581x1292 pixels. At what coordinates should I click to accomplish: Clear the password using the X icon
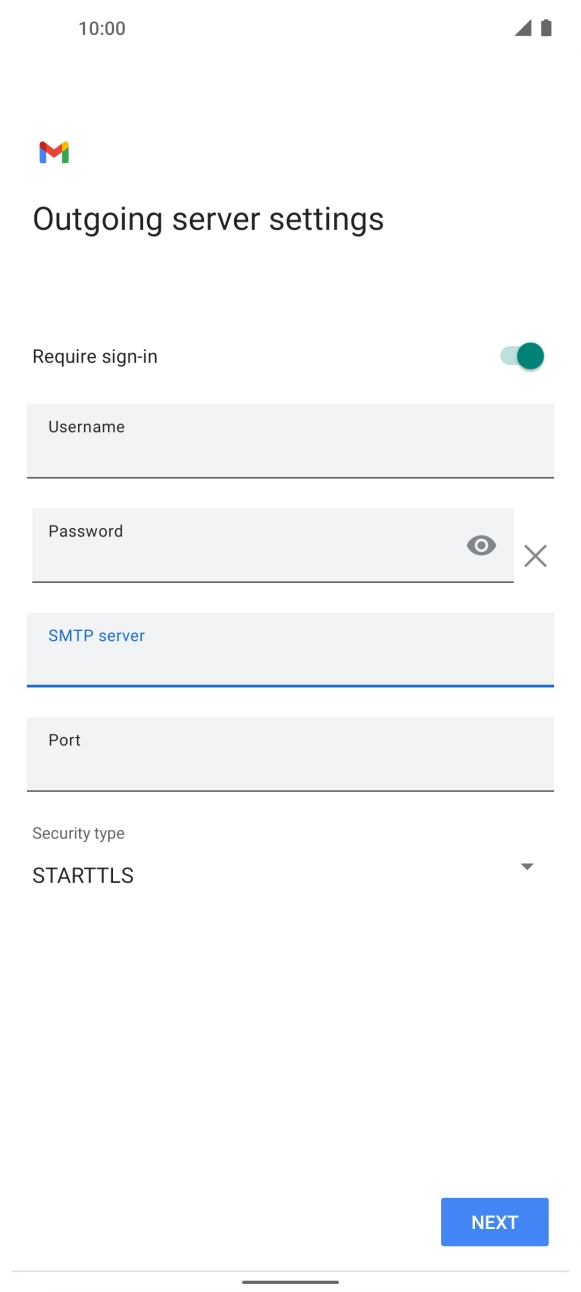coord(535,555)
